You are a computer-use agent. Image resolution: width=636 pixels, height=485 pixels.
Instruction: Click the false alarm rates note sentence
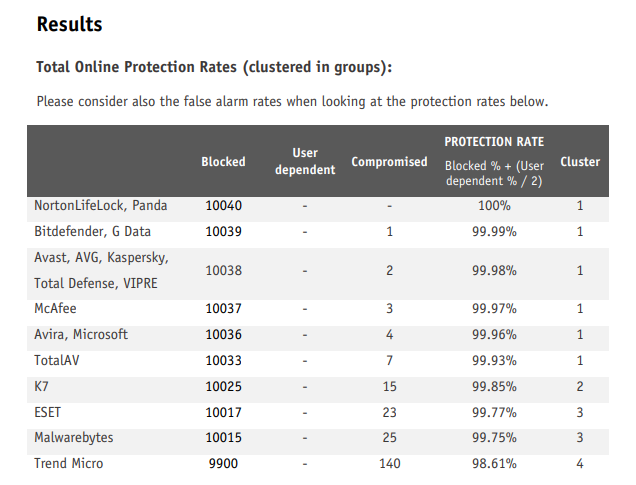tap(292, 101)
